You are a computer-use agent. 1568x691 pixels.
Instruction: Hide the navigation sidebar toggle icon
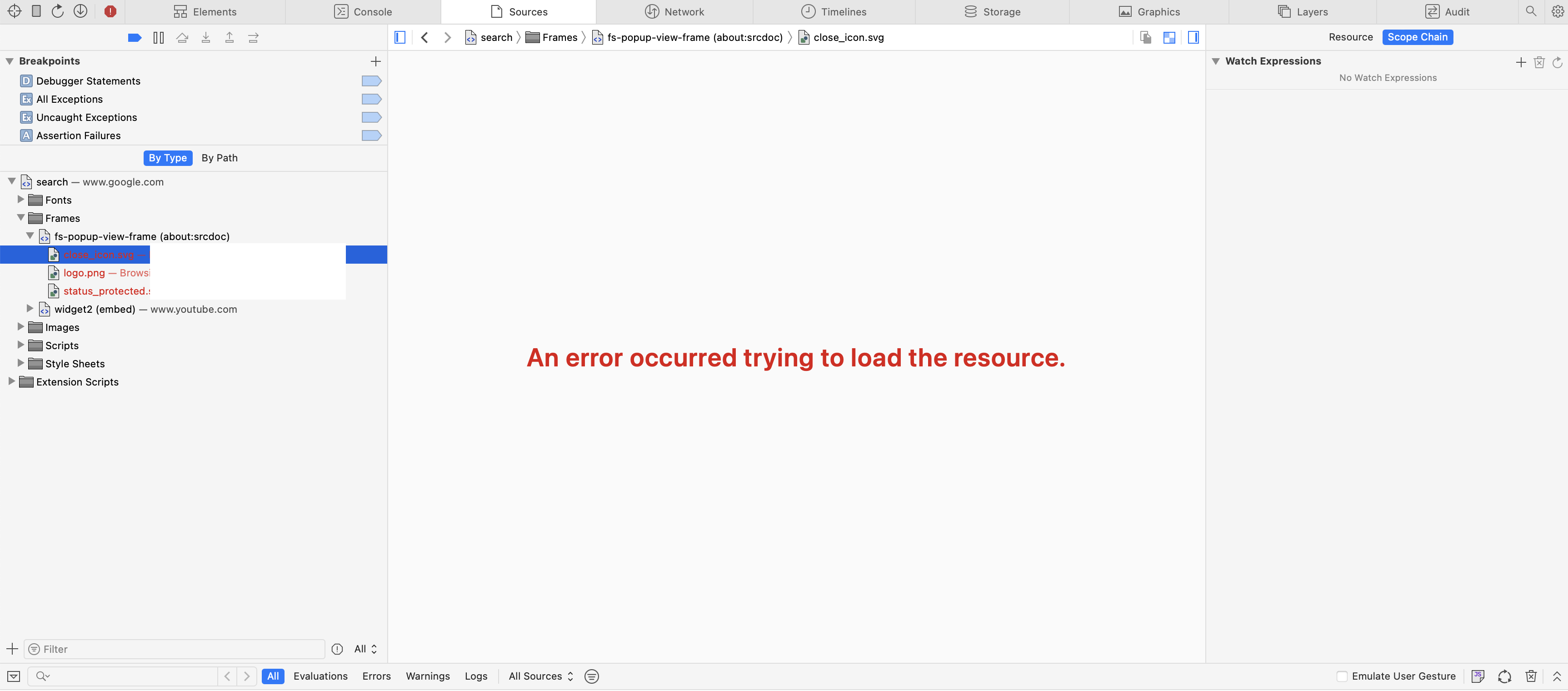coord(400,38)
